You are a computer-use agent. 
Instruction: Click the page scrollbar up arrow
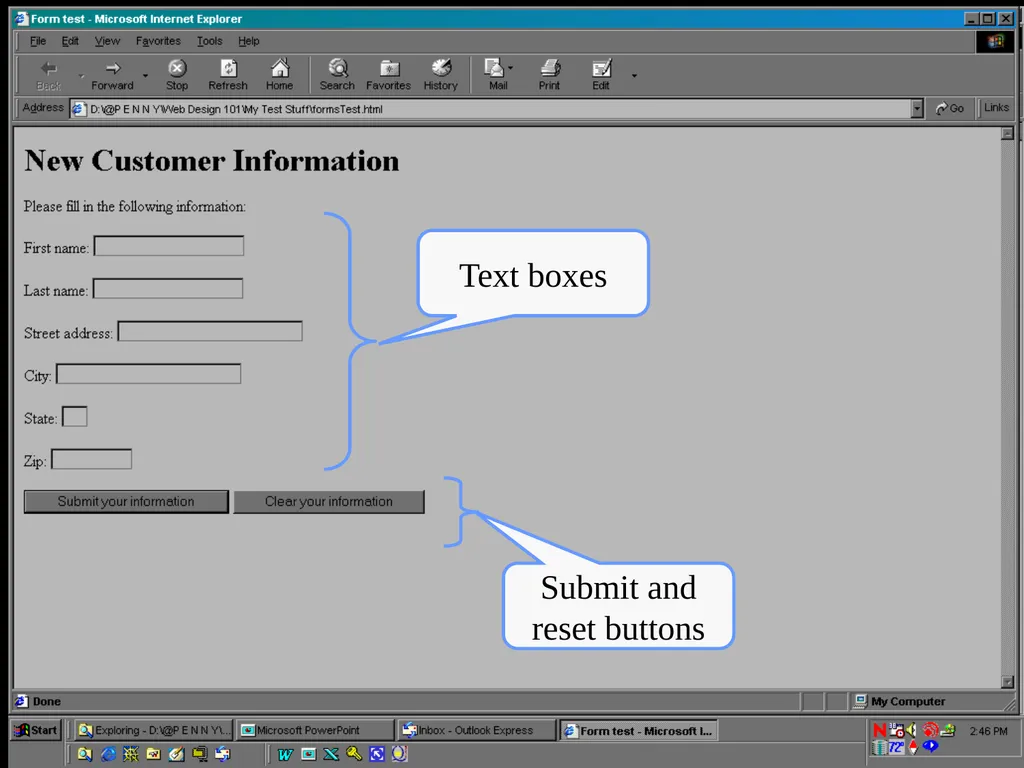coord(1008,134)
